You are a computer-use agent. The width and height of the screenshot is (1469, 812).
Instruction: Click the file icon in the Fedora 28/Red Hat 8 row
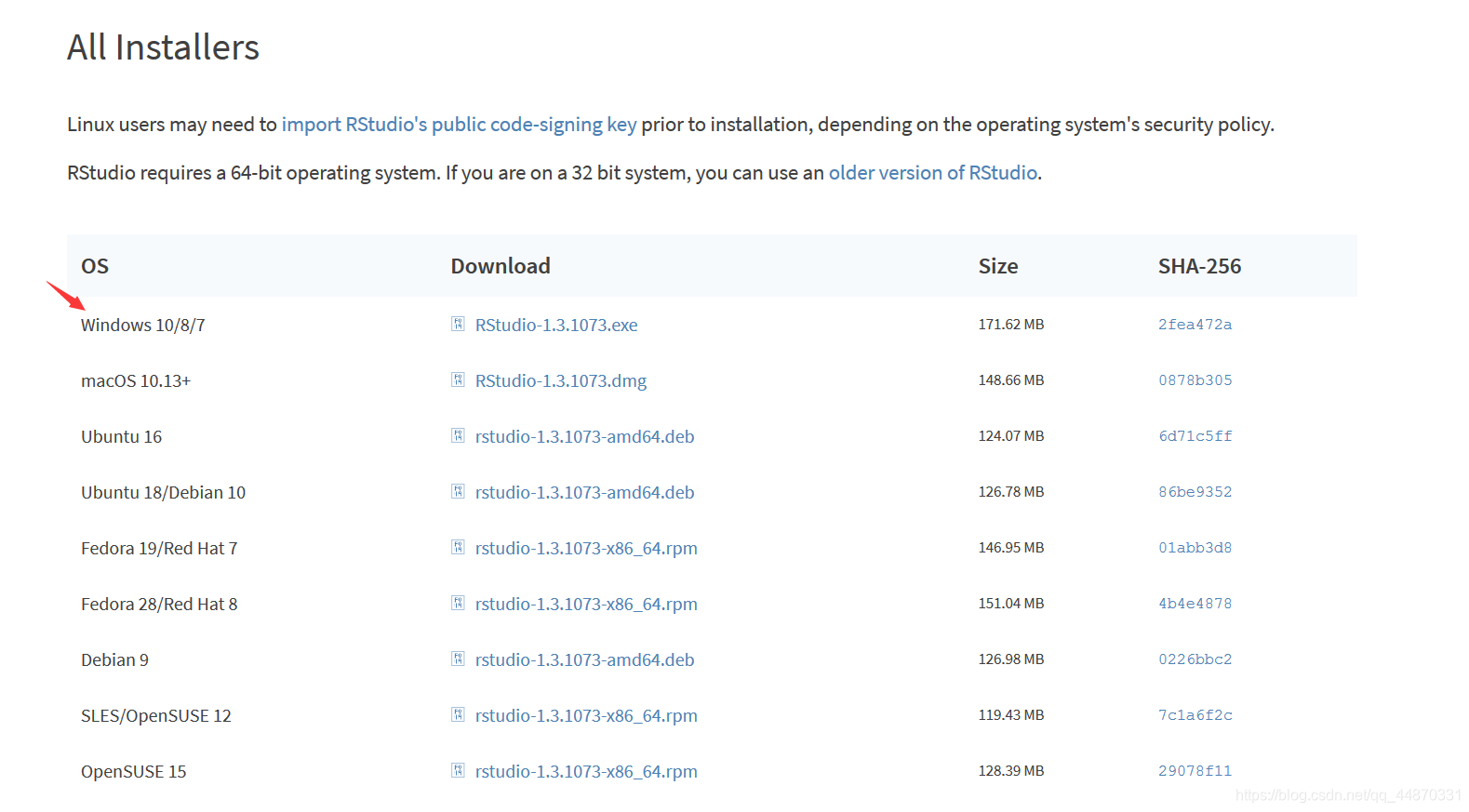click(458, 603)
